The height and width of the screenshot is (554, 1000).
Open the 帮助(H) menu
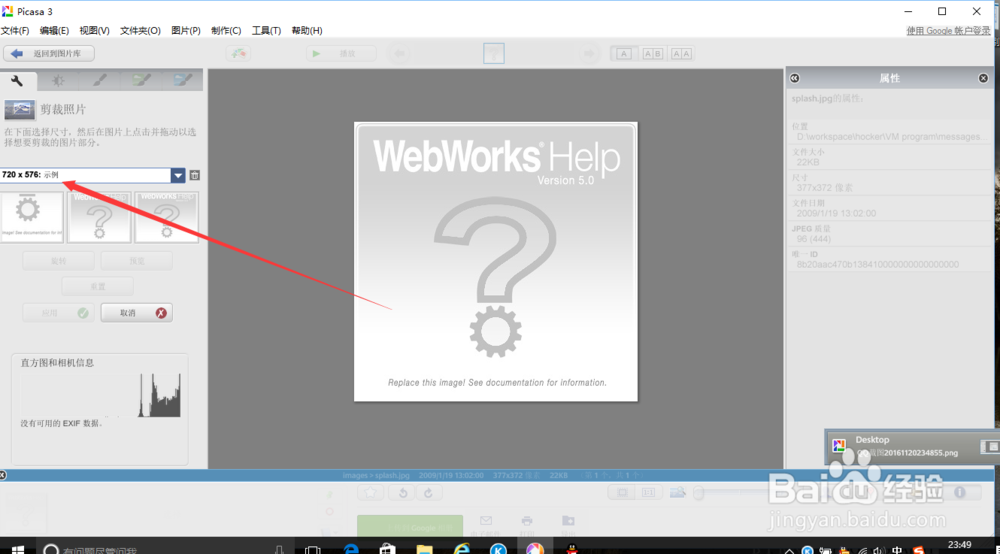307,31
